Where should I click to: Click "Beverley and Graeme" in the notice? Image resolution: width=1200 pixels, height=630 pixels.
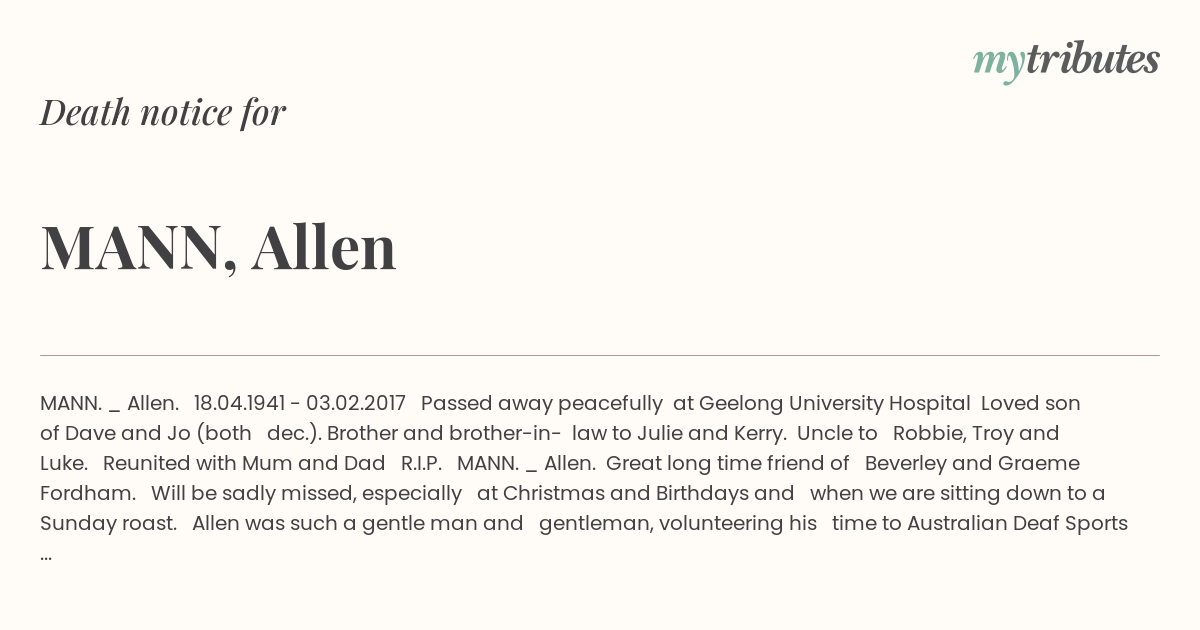pos(972,463)
